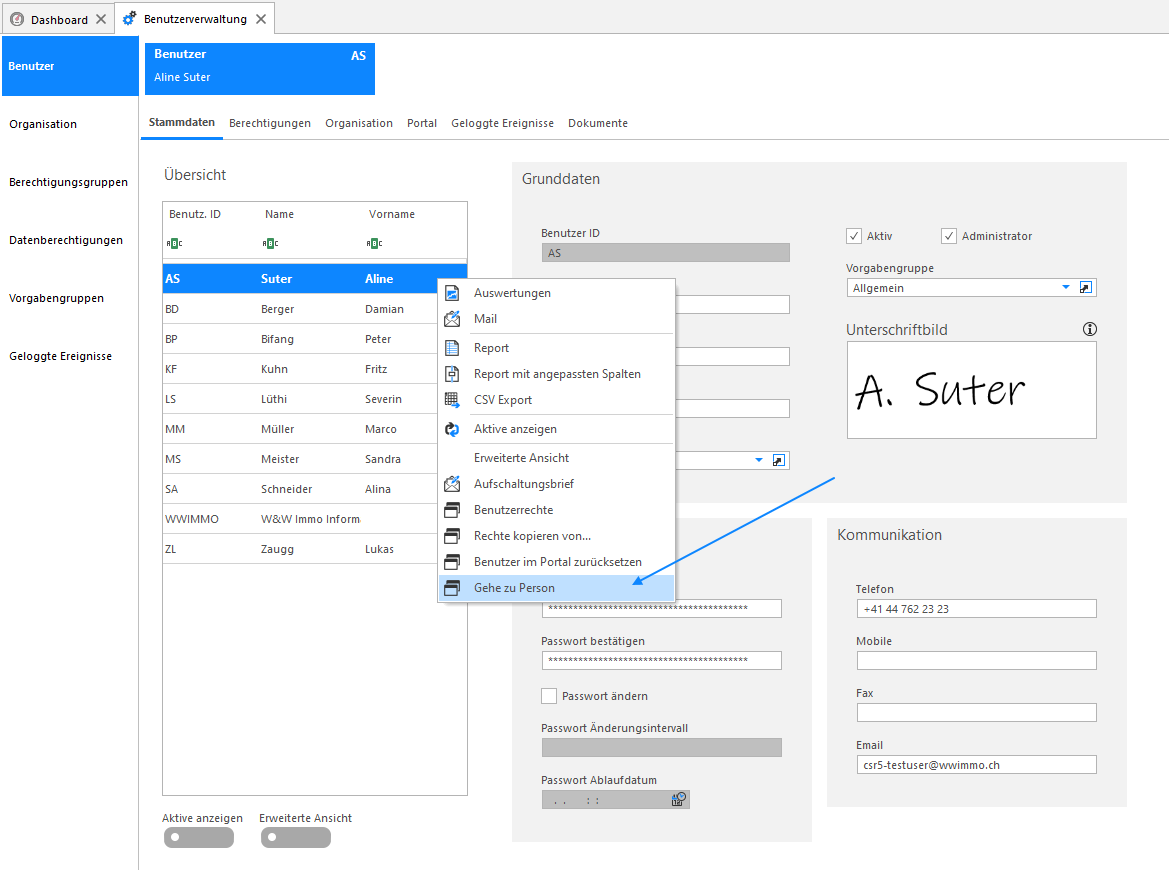Select Benutzerrechte in context menu

(x=556, y=510)
